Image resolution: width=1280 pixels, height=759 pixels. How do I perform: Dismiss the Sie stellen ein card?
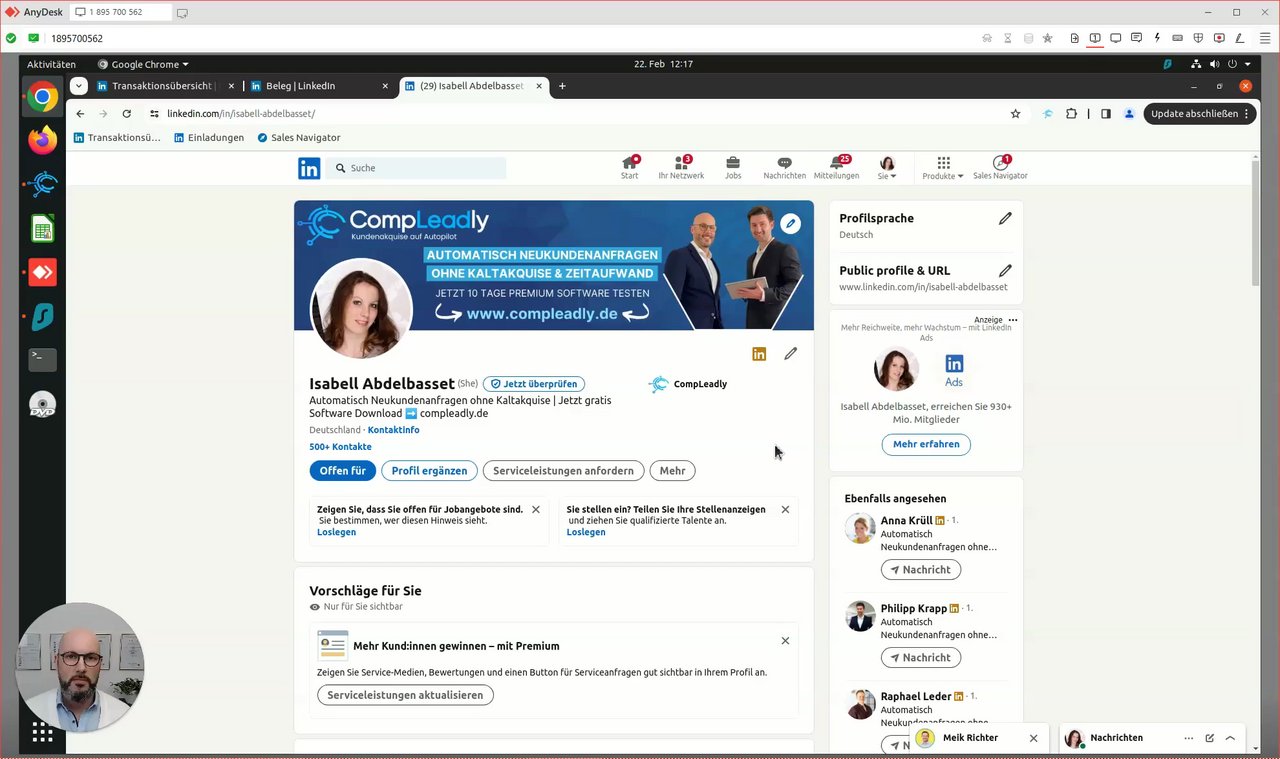pyautogui.click(x=785, y=509)
